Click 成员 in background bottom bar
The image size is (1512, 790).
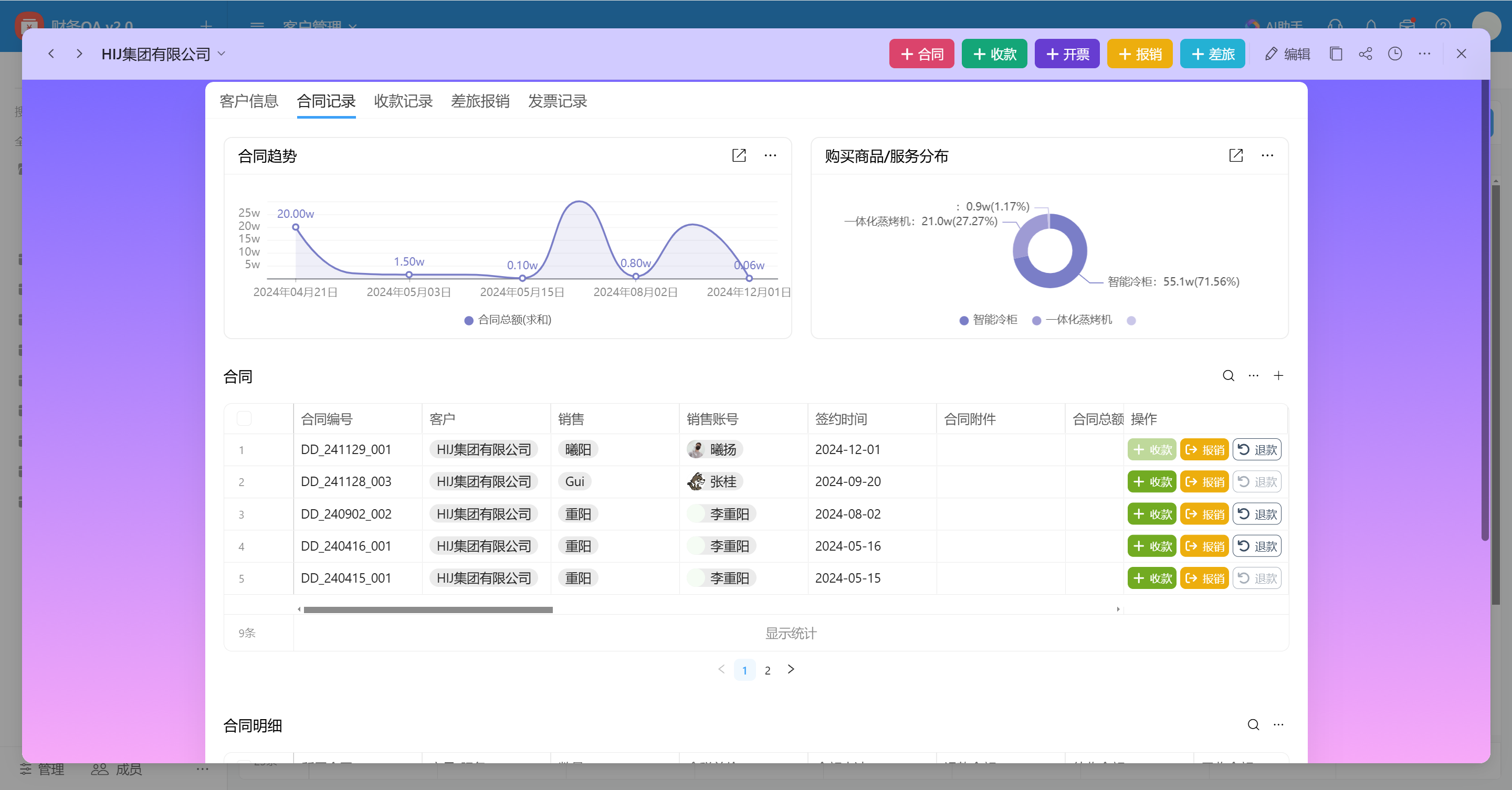coord(116,770)
